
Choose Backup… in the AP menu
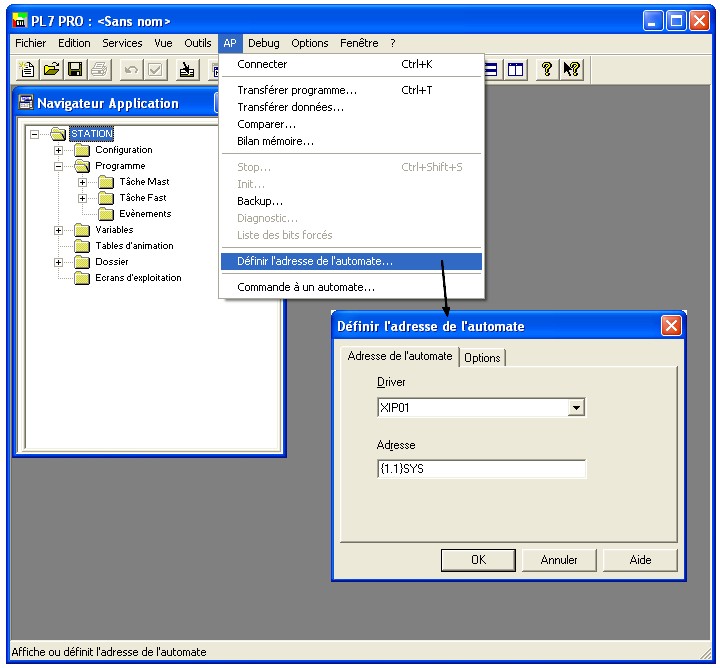click(351, 201)
